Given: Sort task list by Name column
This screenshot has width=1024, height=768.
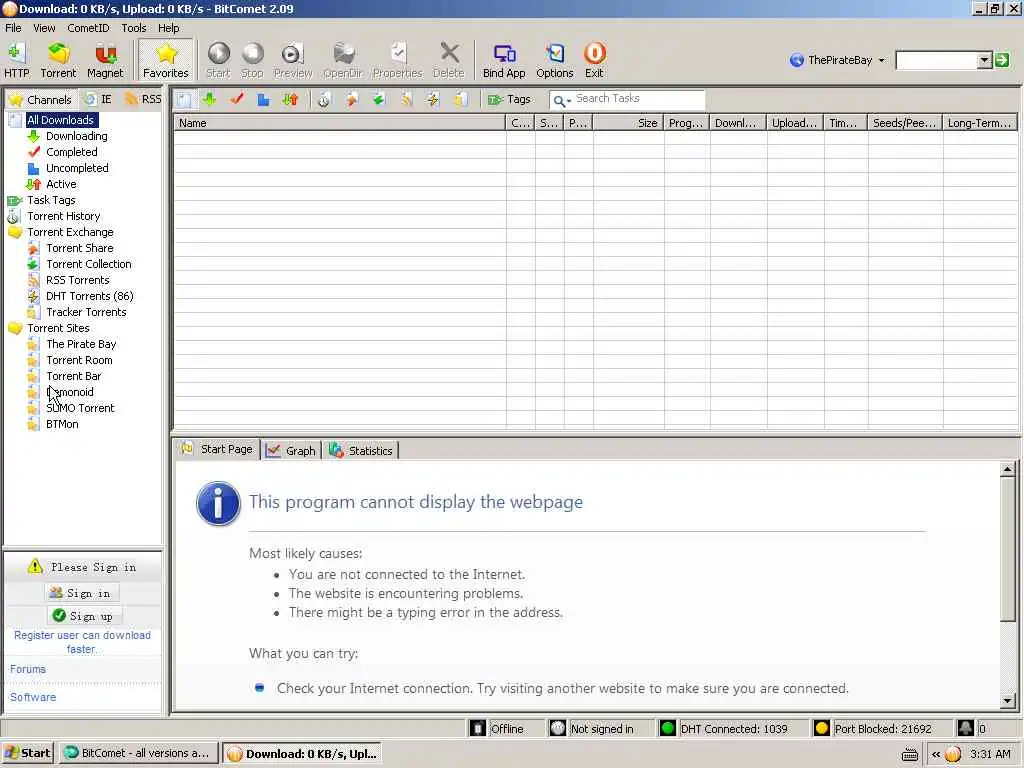Looking at the screenshot, I should click(340, 123).
